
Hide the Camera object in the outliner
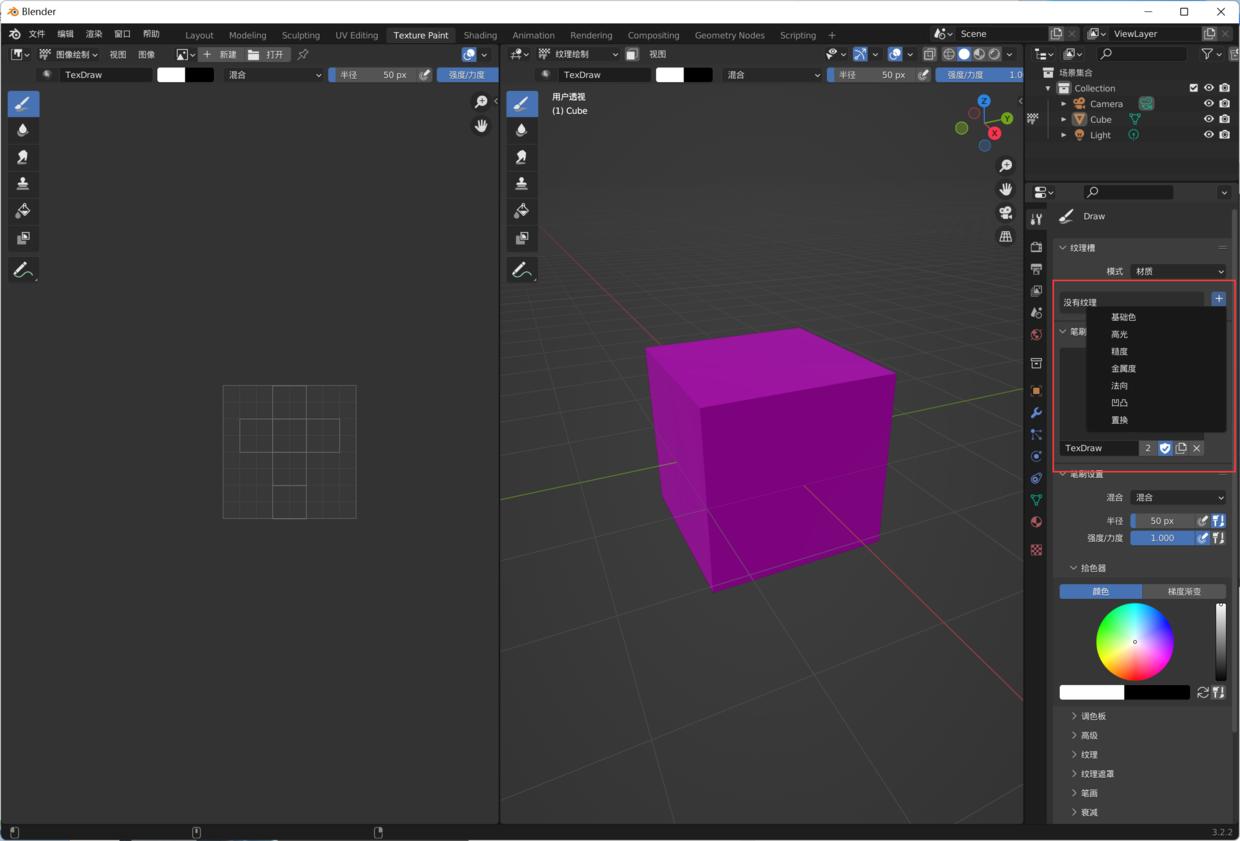coord(1208,103)
